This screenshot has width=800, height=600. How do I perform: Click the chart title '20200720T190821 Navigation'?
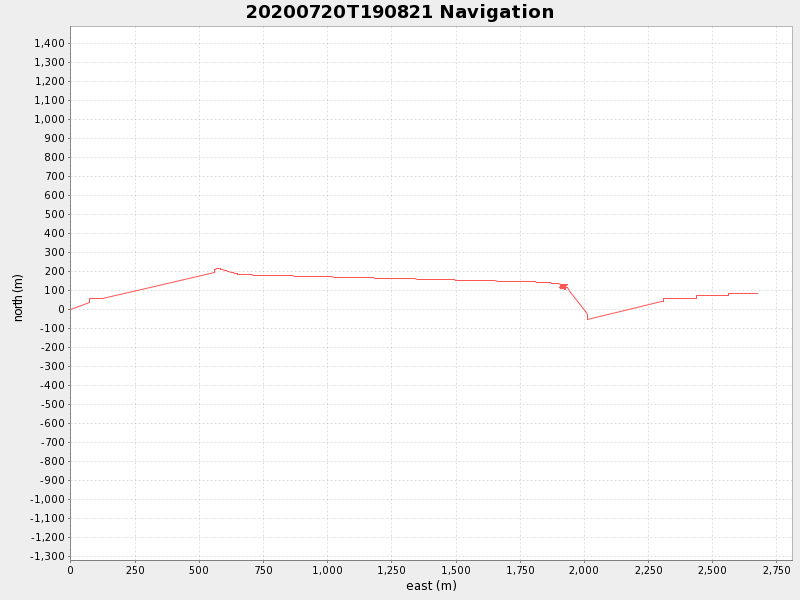[400, 13]
